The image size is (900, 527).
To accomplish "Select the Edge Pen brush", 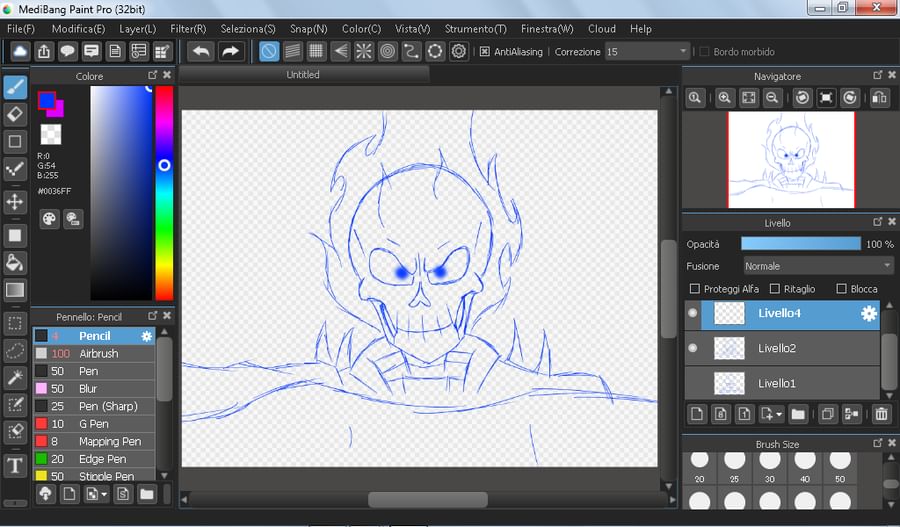I will point(94,459).
